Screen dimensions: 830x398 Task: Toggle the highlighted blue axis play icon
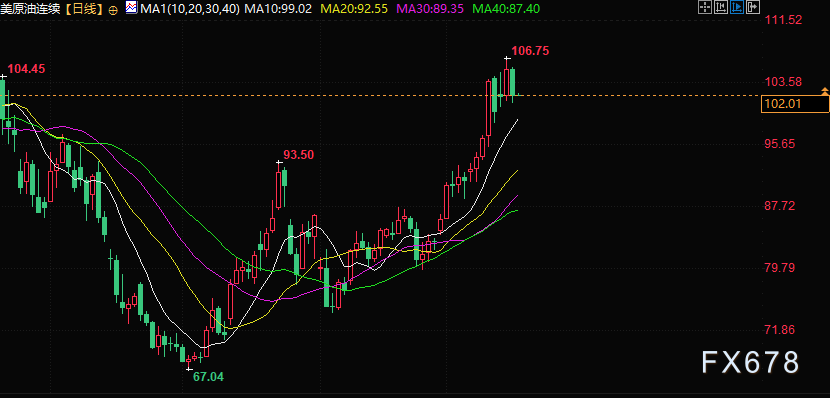click(x=736, y=7)
